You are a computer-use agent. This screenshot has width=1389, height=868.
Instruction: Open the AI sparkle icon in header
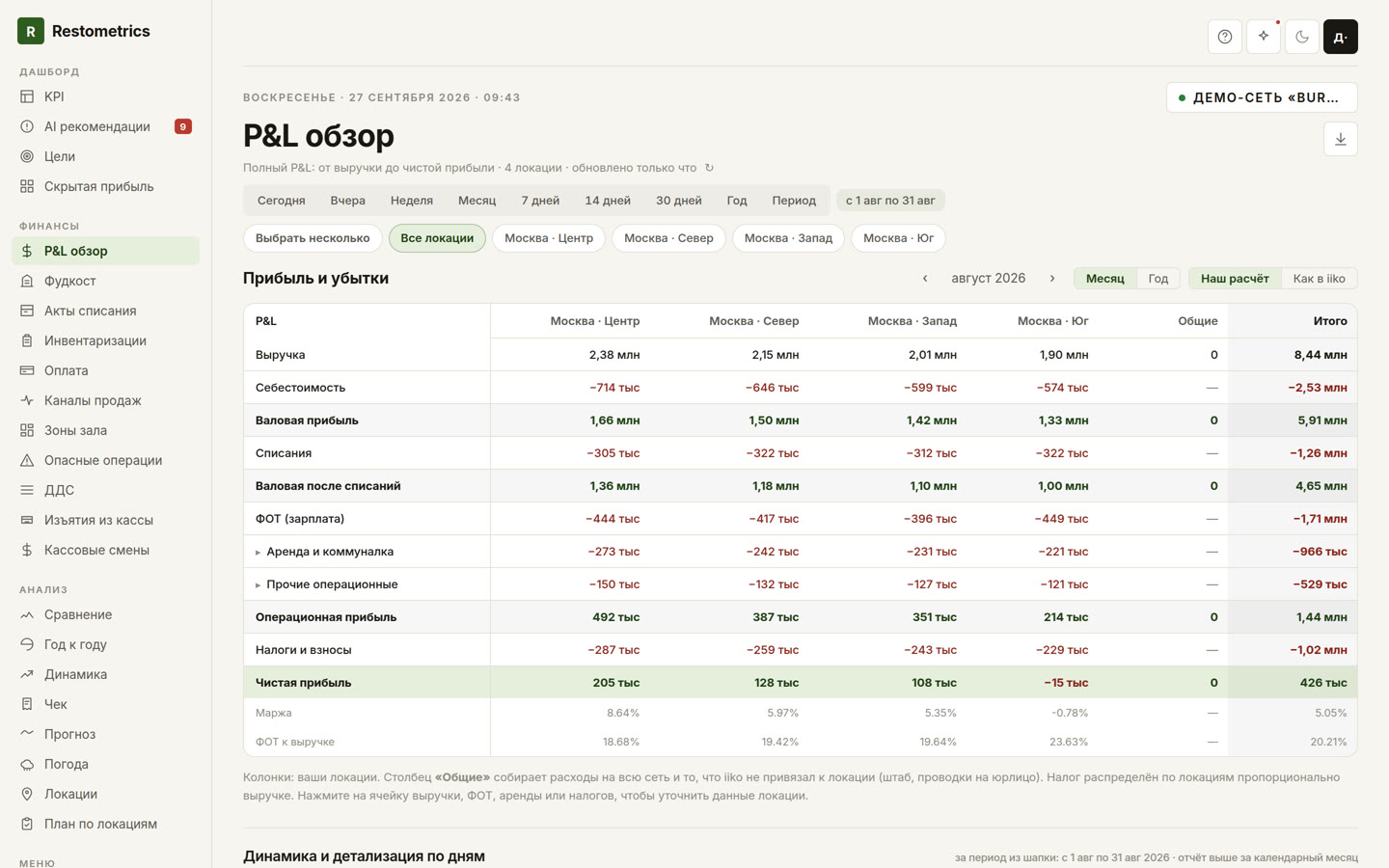(x=1264, y=37)
